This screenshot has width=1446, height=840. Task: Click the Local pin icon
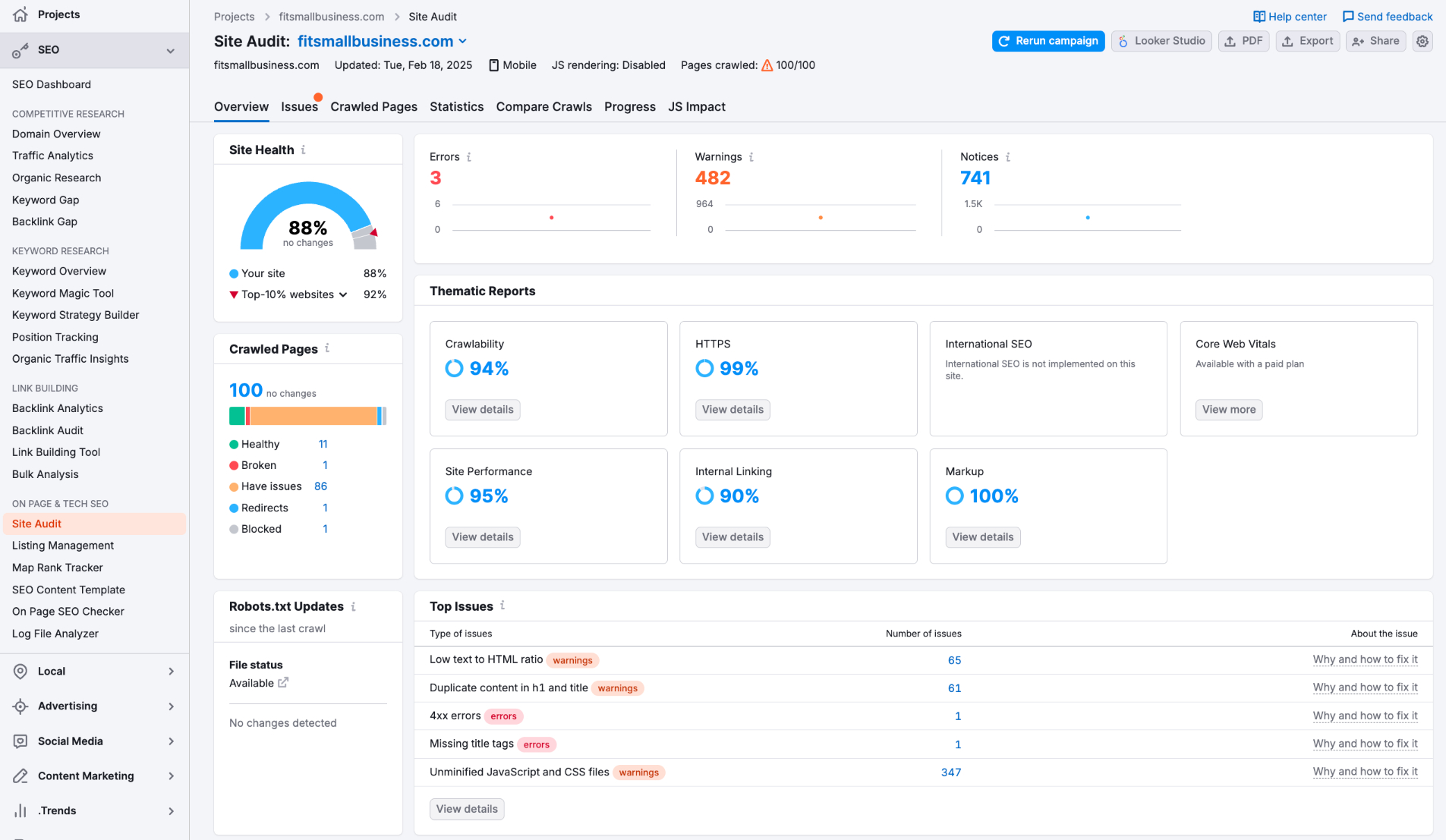click(x=20, y=672)
